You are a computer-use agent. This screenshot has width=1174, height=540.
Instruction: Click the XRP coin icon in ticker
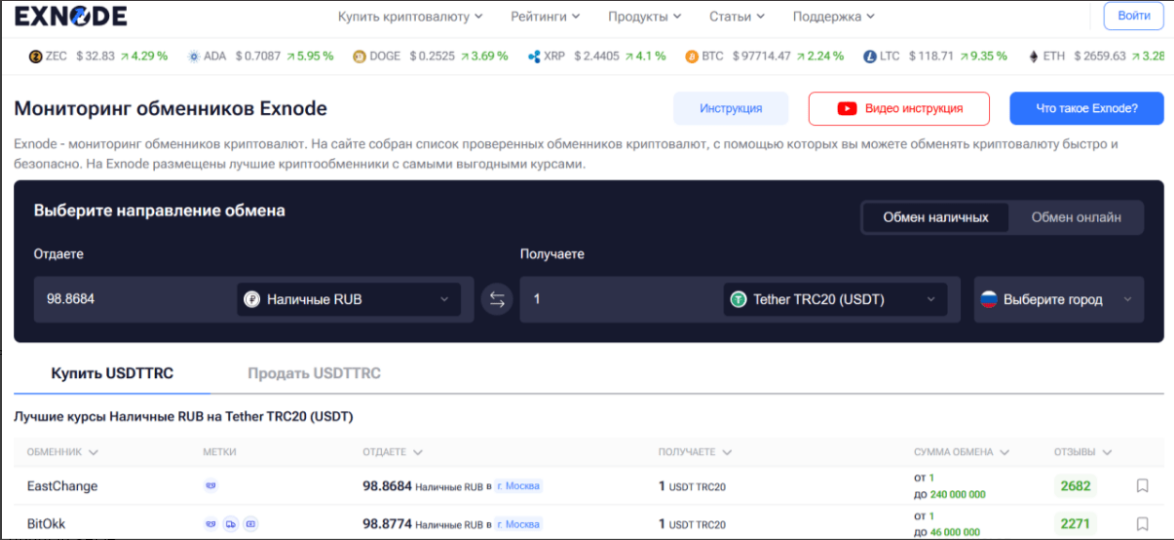coord(534,56)
